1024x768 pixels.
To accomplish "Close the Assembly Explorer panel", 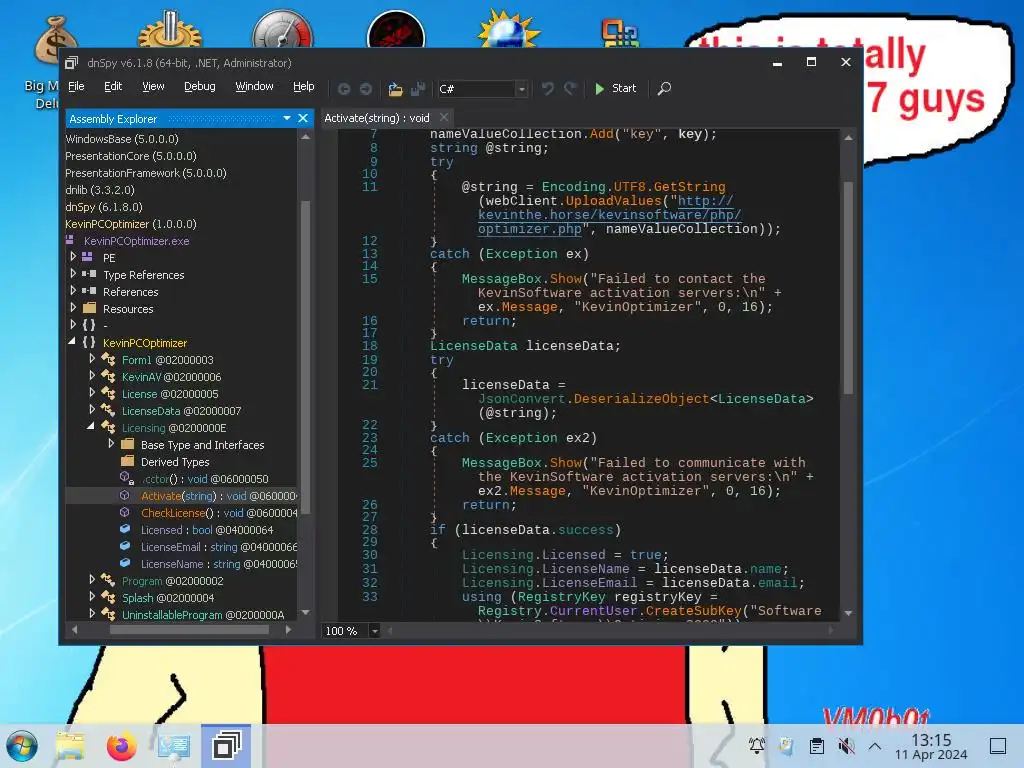I will click(303, 118).
